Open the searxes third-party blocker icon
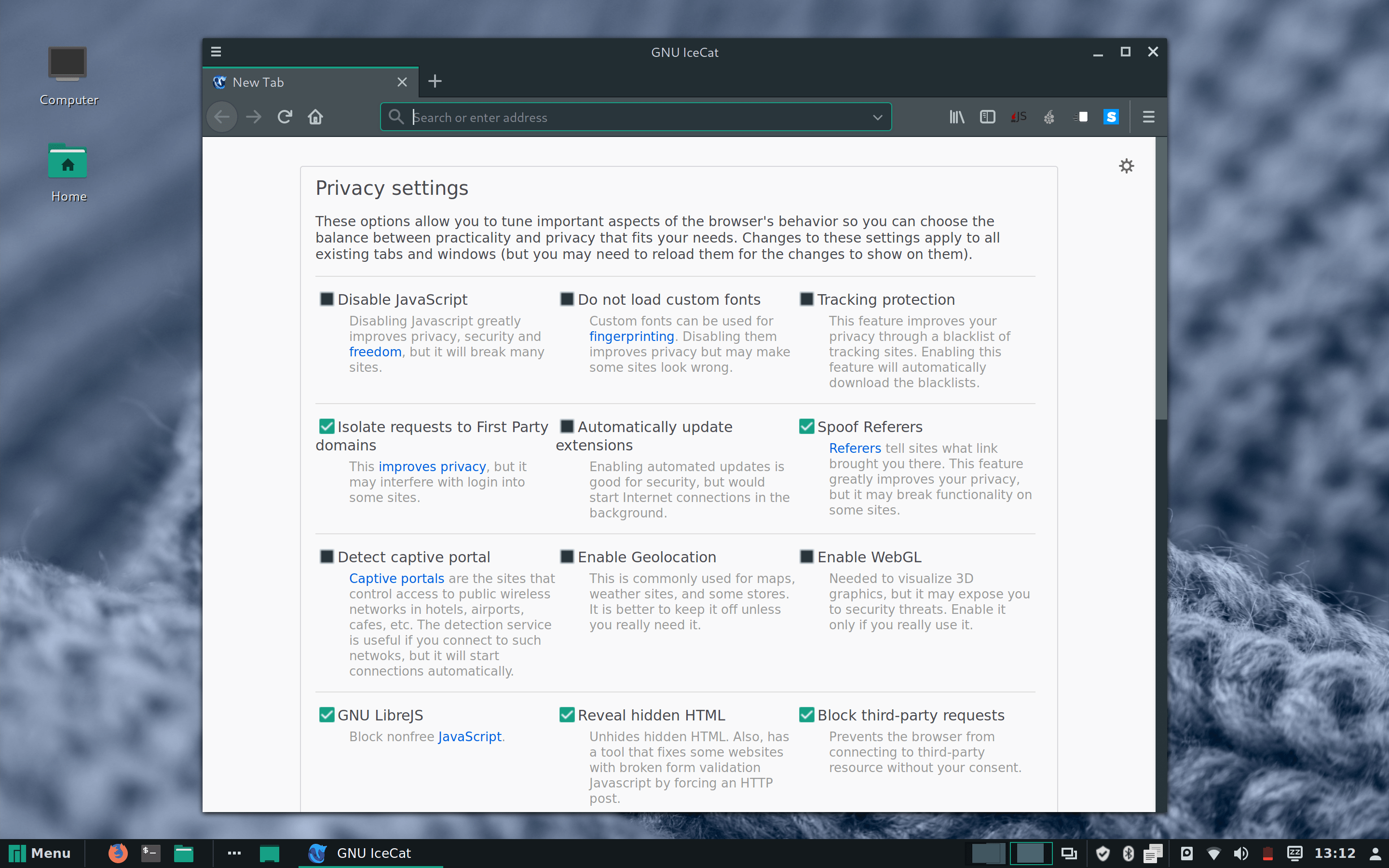Viewport: 1389px width, 868px height. [1080, 117]
